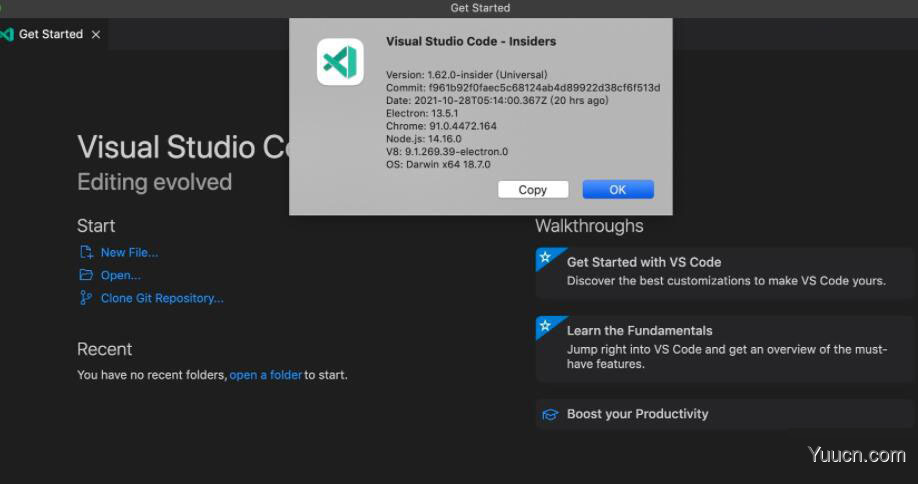Select the Get Started tab
918x484 pixels.
coord(53,35)
